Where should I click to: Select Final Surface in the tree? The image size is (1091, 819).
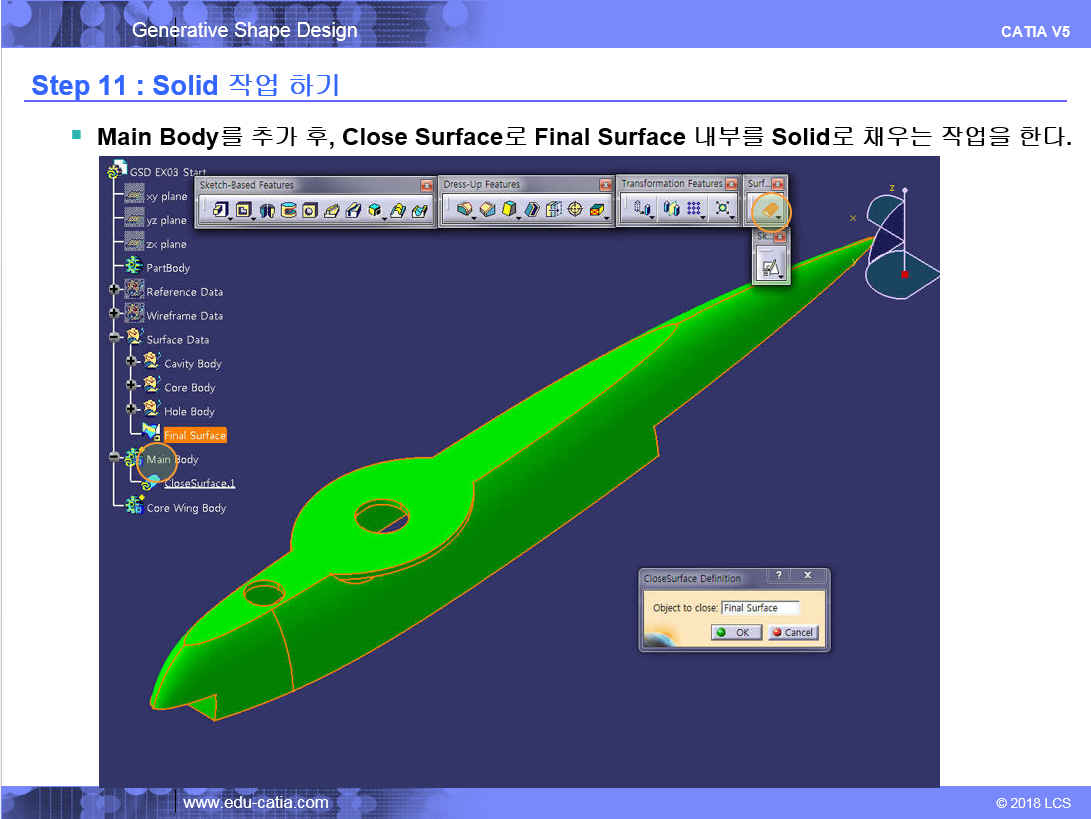click(195, 436)
